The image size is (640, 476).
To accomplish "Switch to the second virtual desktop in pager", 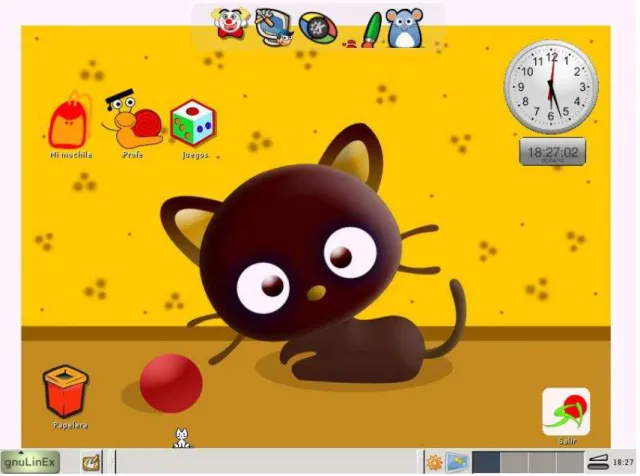I will point(514,462).
